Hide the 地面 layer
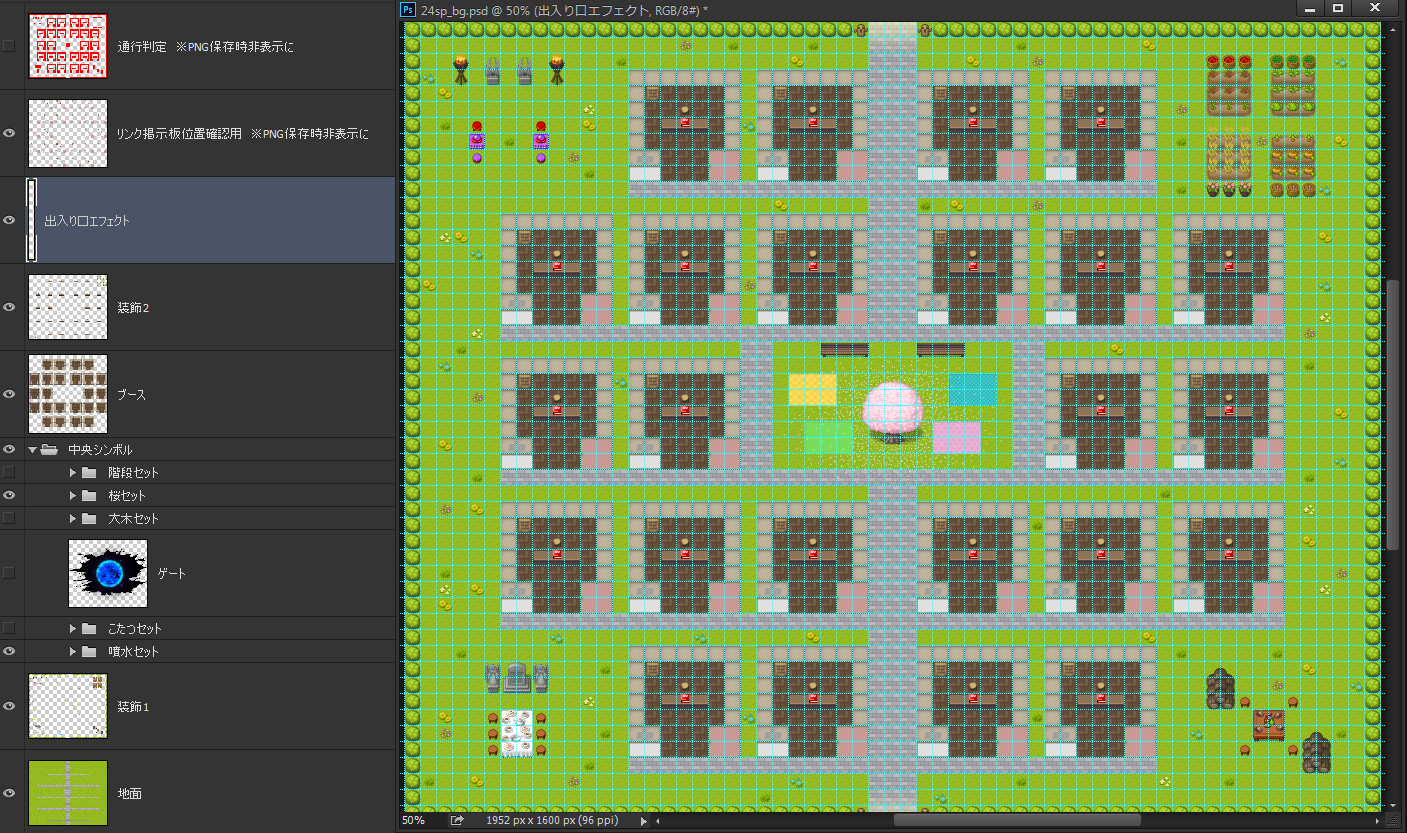Image resolution: width=1407 pixels, height=833 pixels. 9,793
